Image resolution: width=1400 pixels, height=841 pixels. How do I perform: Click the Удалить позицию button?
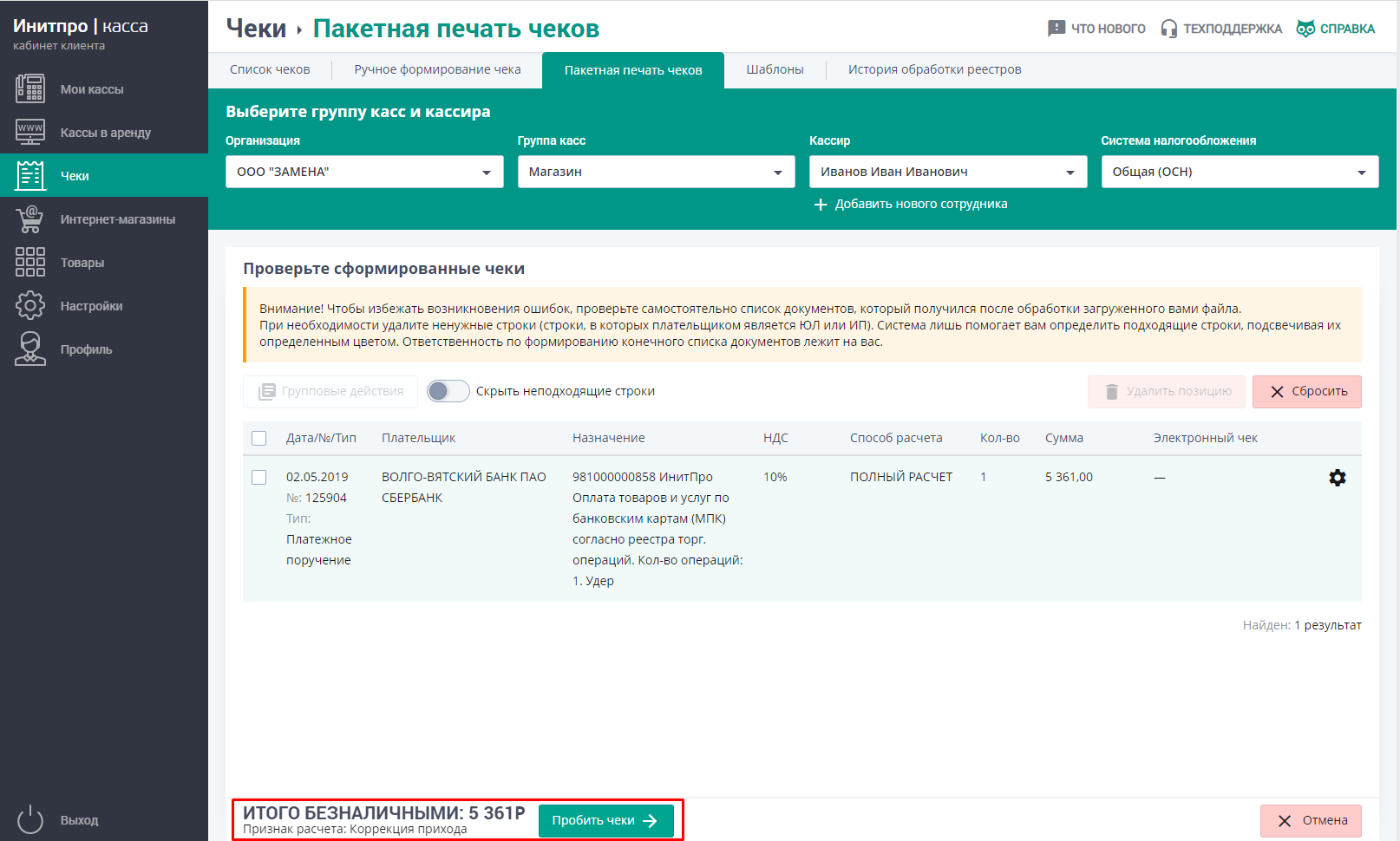(x=1167, y=392)
